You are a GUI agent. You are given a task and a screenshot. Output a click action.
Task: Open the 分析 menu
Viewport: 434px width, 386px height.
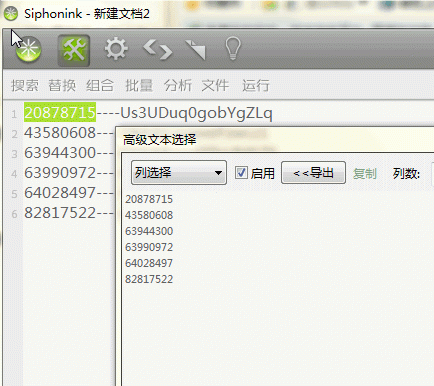click(178, 86)
